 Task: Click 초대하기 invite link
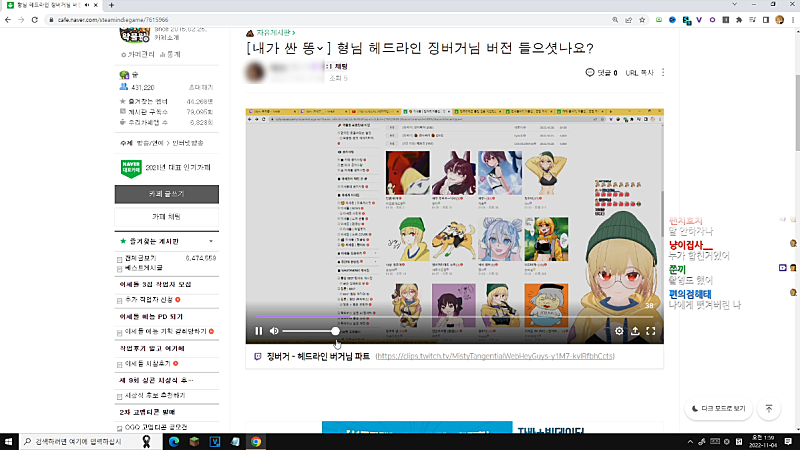(201, 87)
